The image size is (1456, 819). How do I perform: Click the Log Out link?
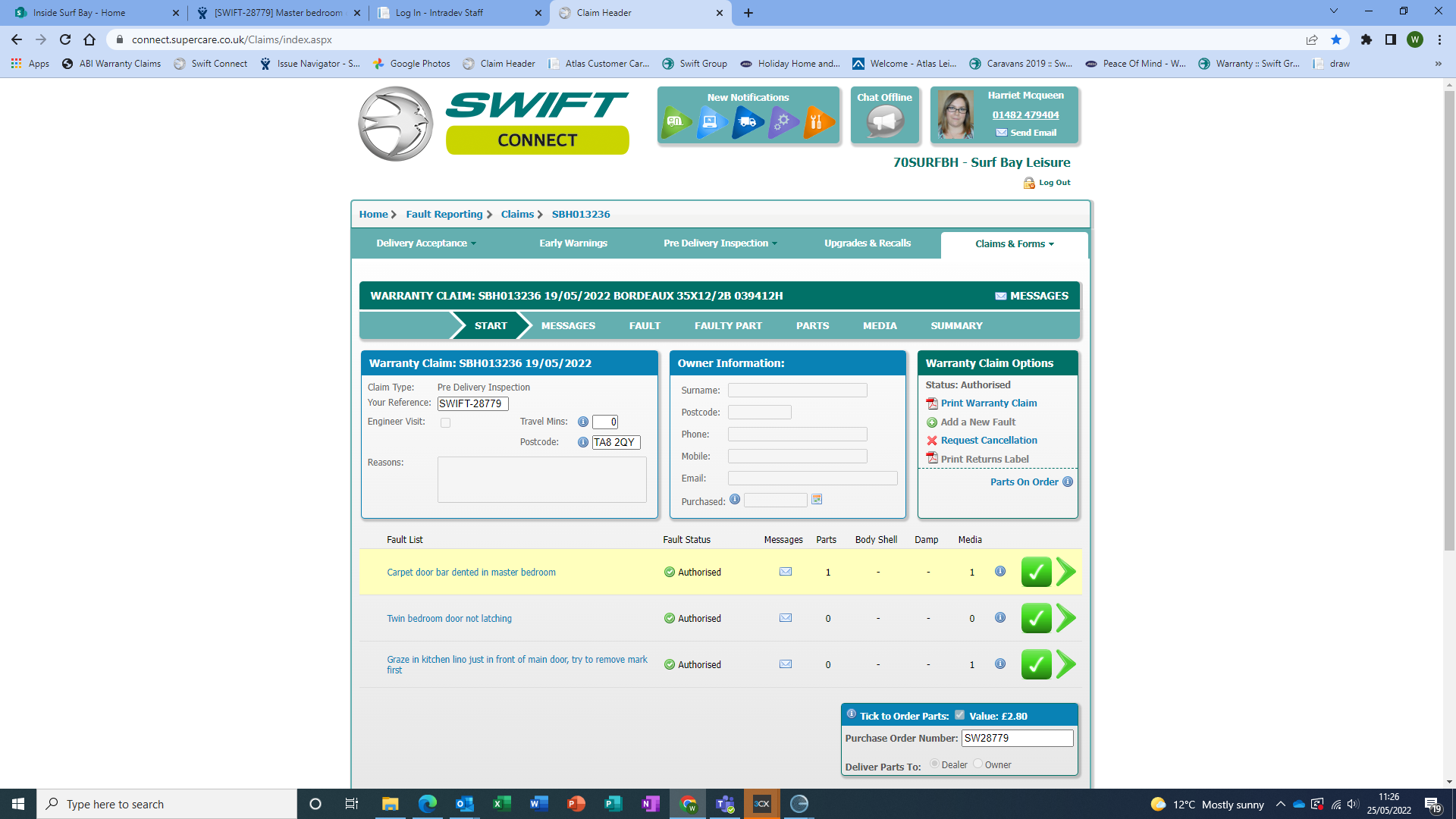pyautogui.click(x=1054, y=183)
